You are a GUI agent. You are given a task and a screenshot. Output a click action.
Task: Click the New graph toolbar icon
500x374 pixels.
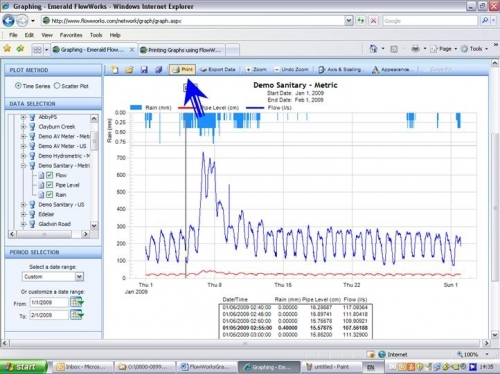114,70
